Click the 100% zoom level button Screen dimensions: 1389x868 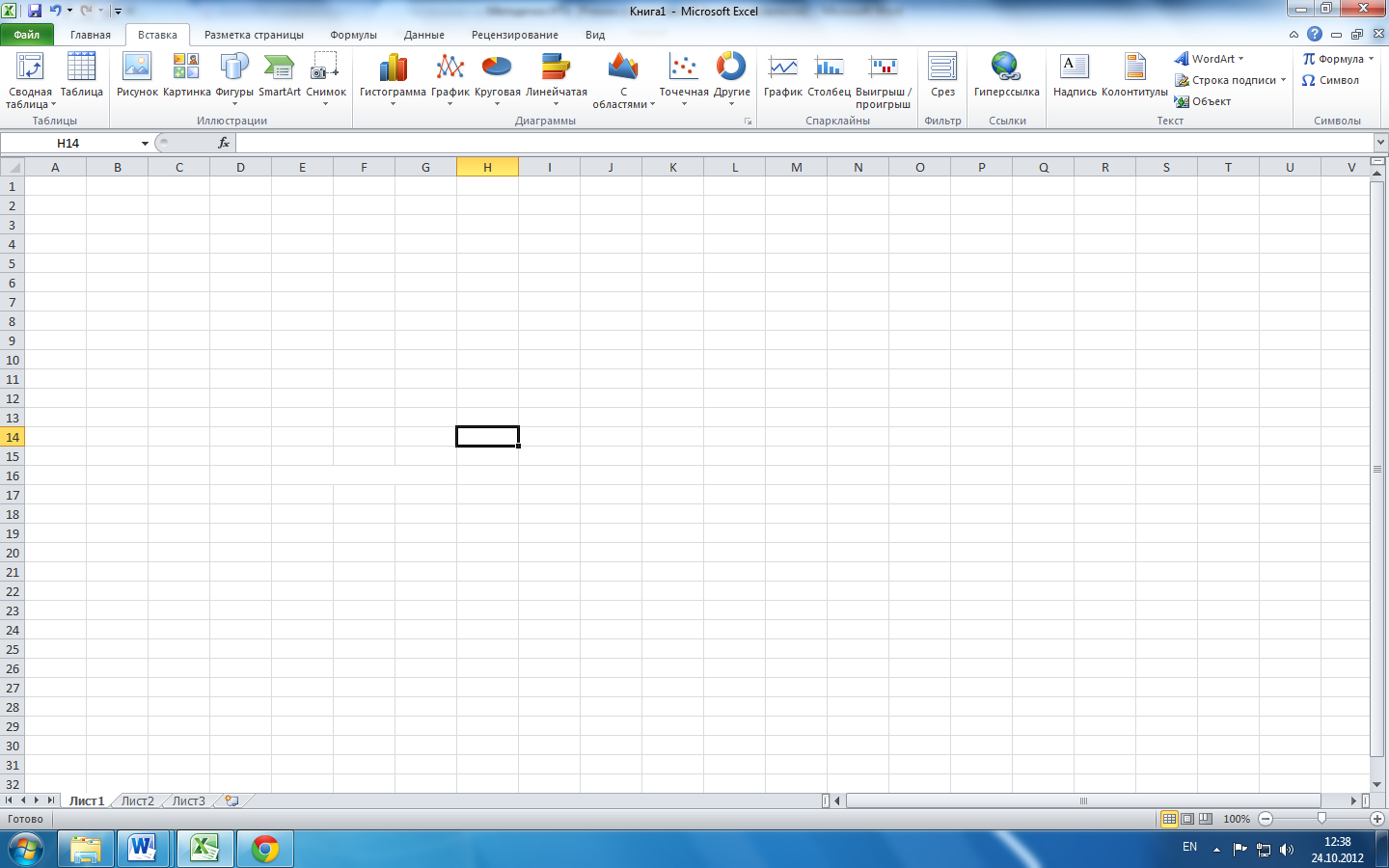pos(1237,819)
